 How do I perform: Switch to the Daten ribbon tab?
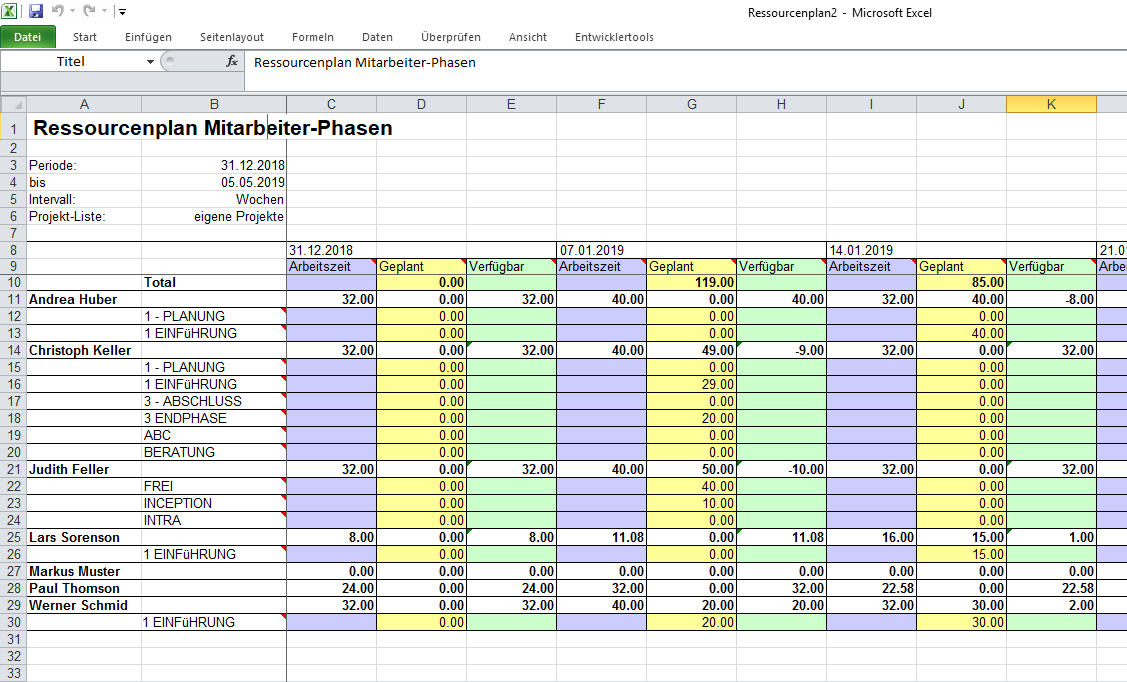coord(377,36)
